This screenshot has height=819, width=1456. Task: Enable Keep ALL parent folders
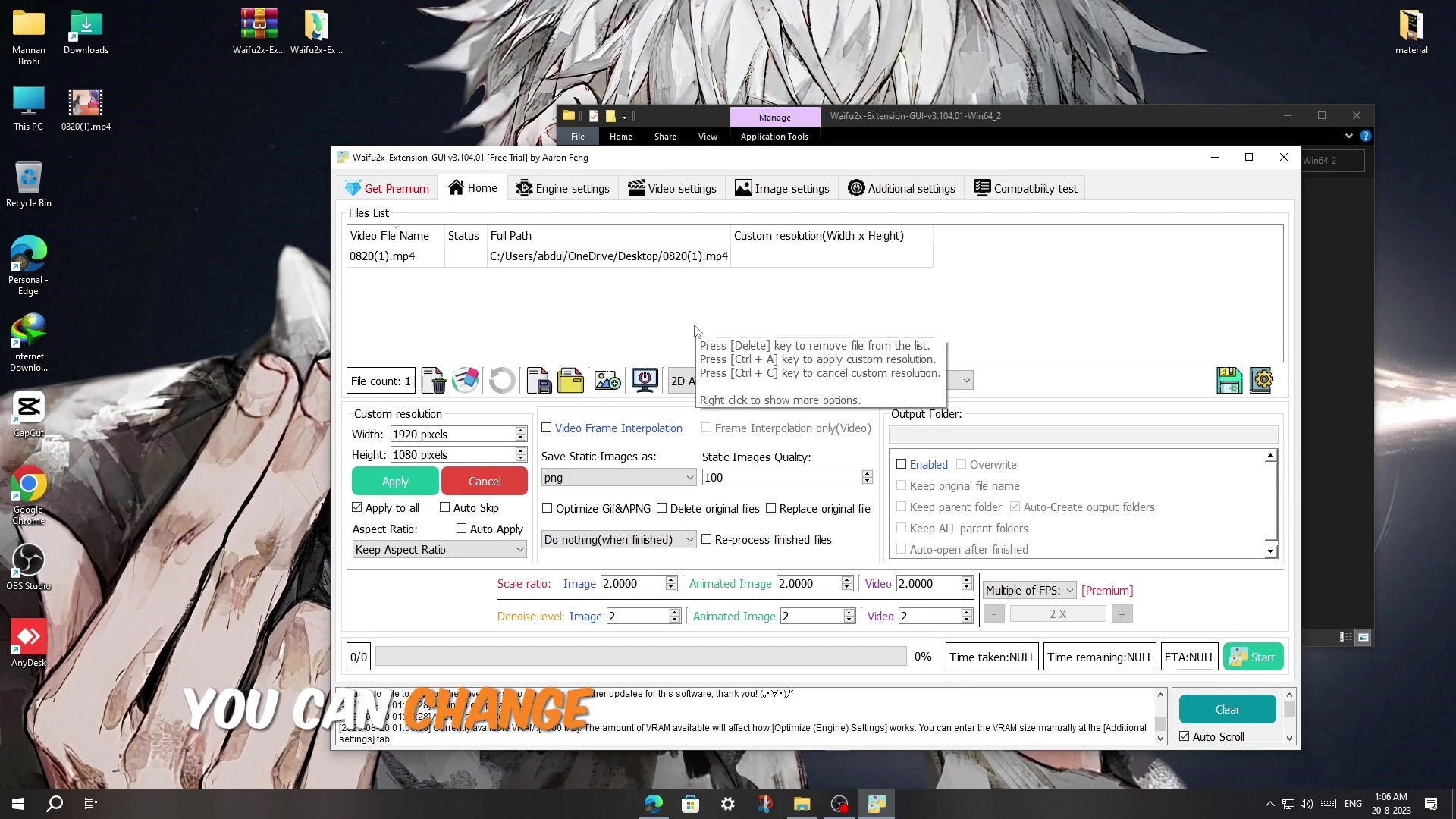pos(902,529)
